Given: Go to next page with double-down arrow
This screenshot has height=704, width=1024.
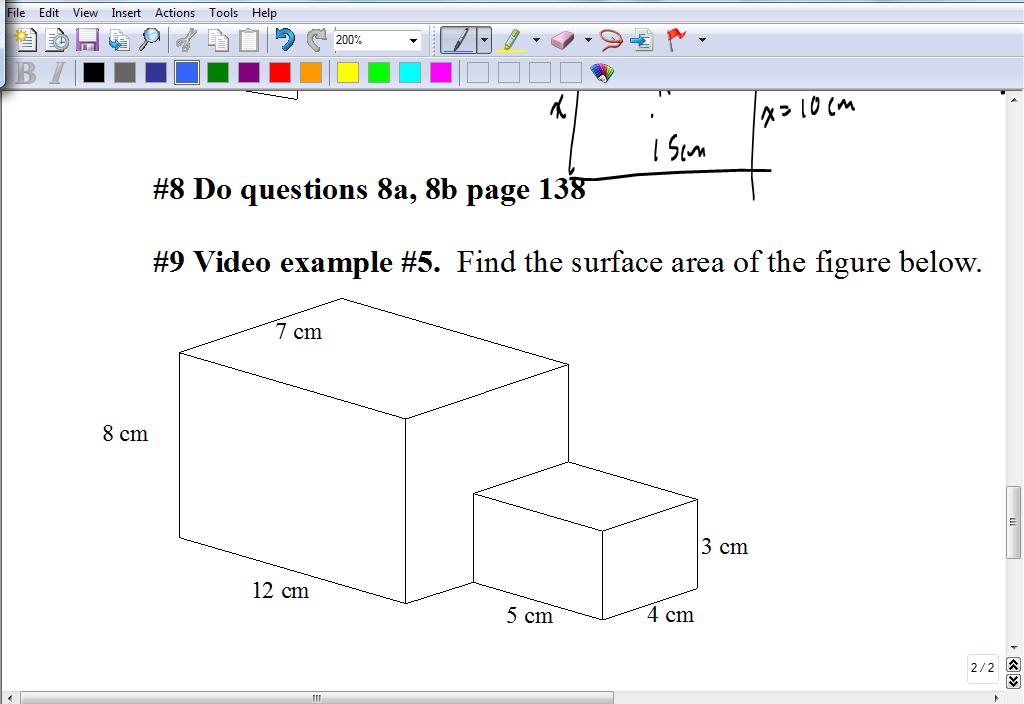Looking at the screenshot, I should [1013, 678].
